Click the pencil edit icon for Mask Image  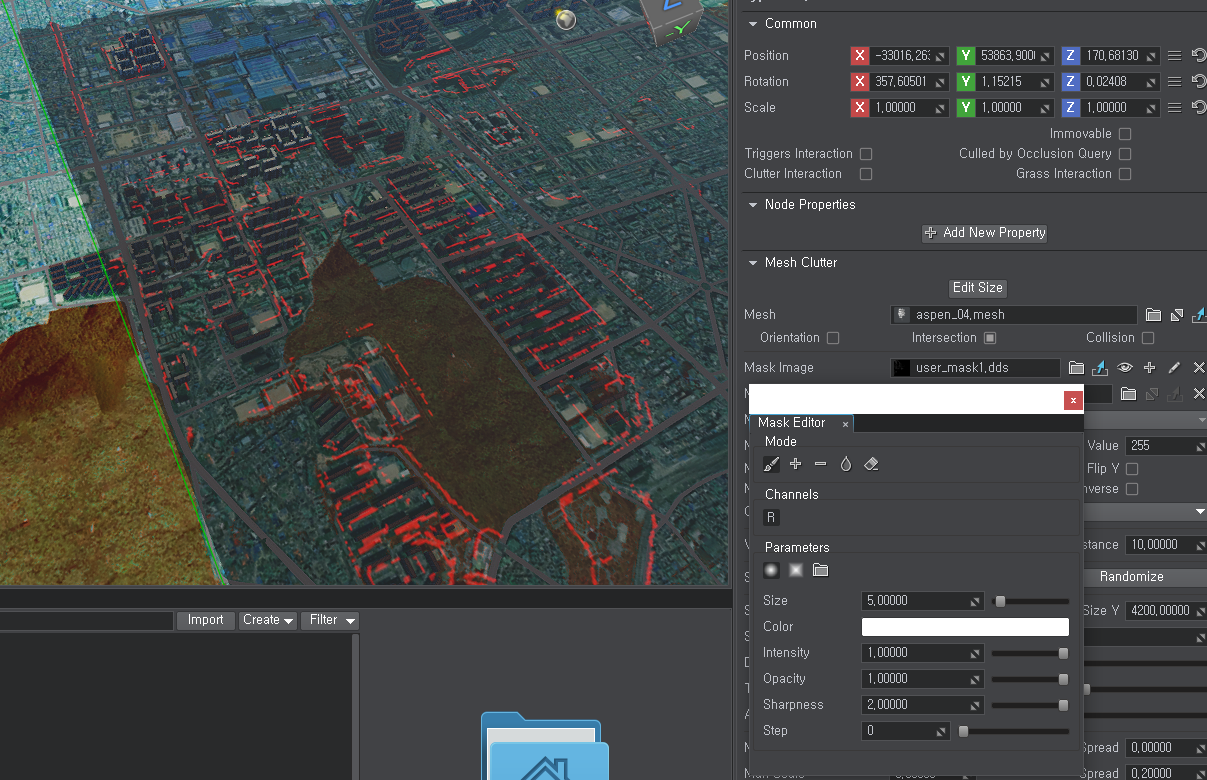point(1174,368)
